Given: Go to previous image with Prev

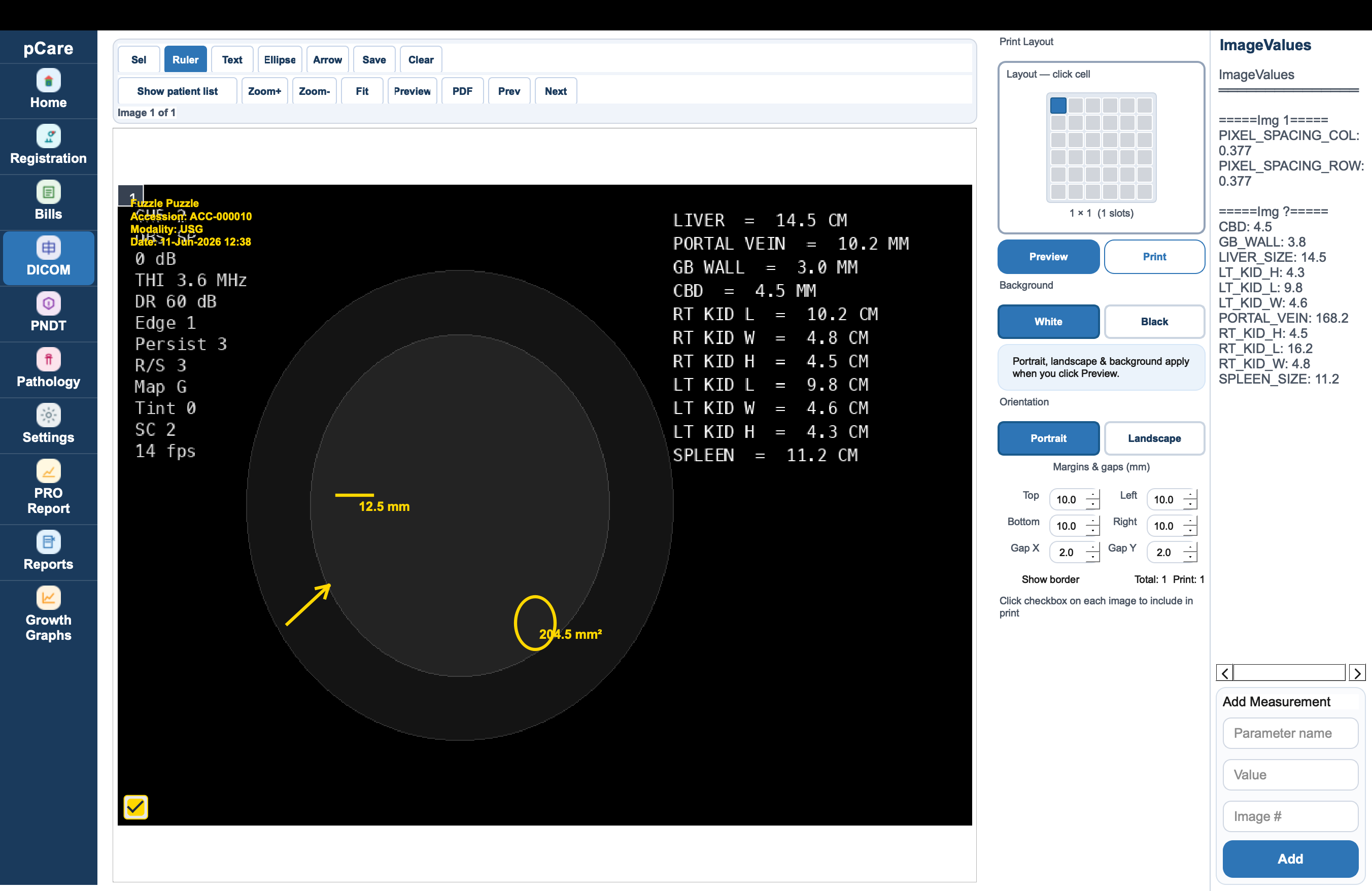Looking at the screenshot, I should point(509,91).
